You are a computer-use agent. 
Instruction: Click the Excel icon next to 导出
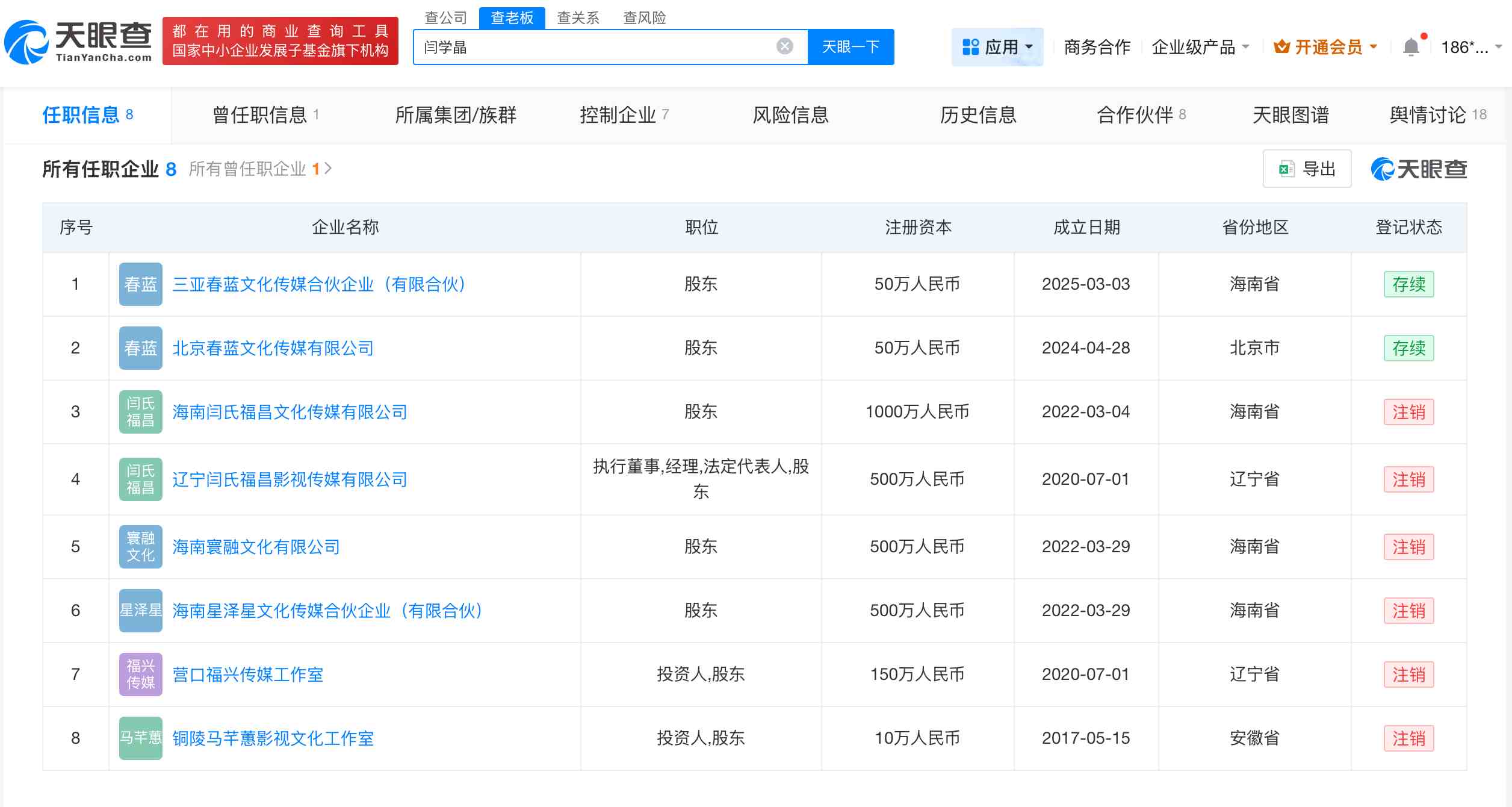[1285, 169]
